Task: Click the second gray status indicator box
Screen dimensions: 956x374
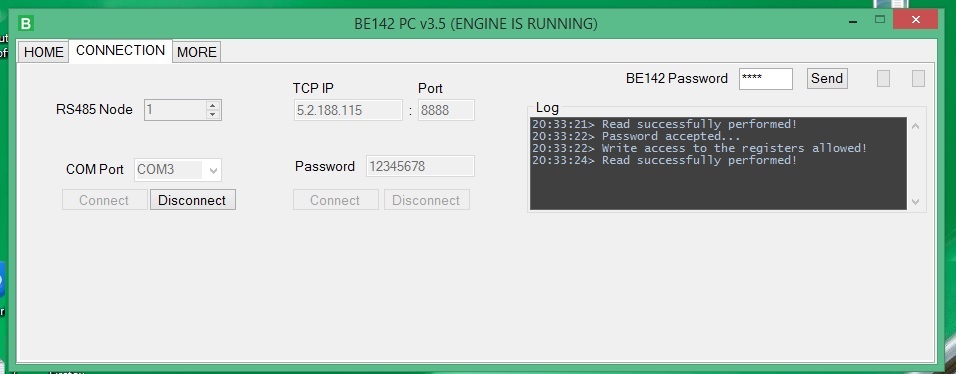Action: [918, 78]
